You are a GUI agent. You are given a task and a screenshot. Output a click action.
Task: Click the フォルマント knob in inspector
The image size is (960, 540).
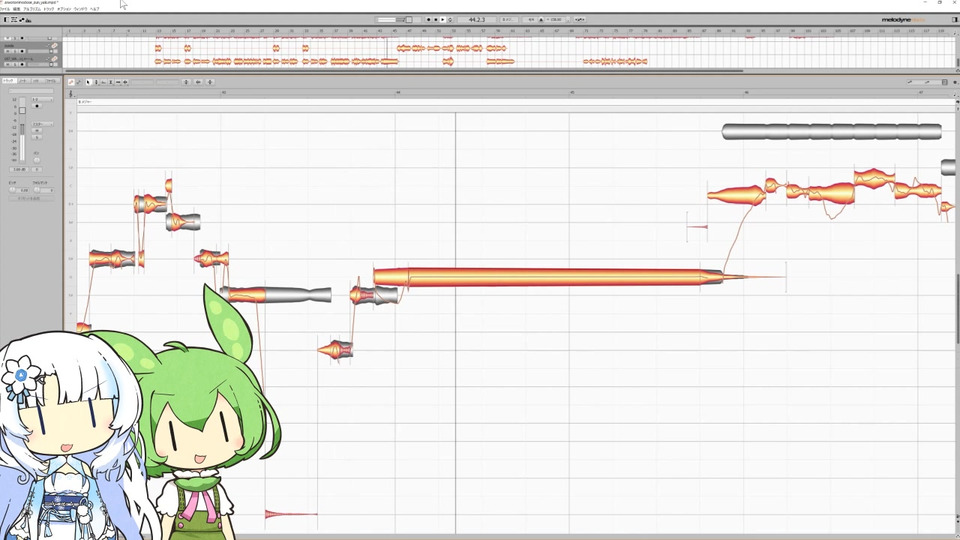37,189
